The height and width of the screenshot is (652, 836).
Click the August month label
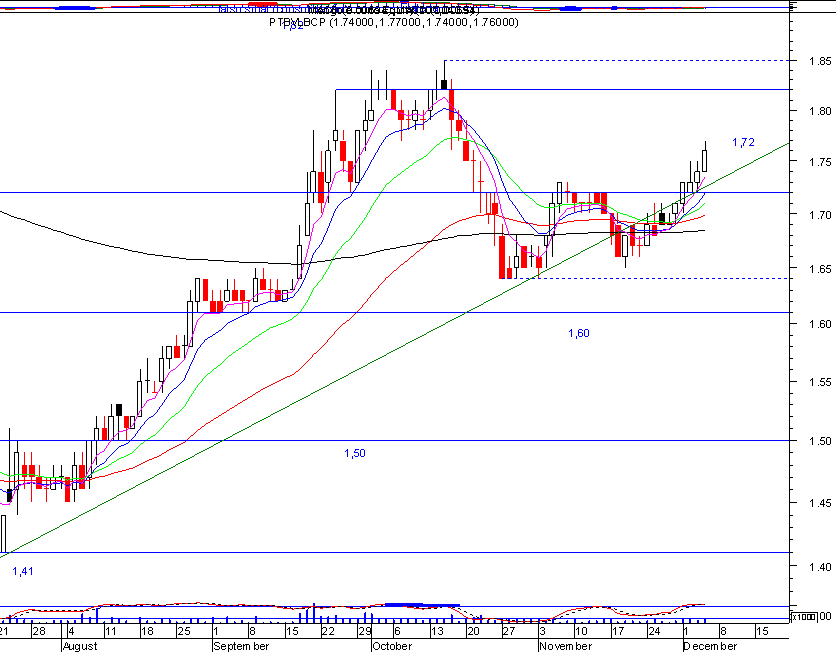point(80,646)
